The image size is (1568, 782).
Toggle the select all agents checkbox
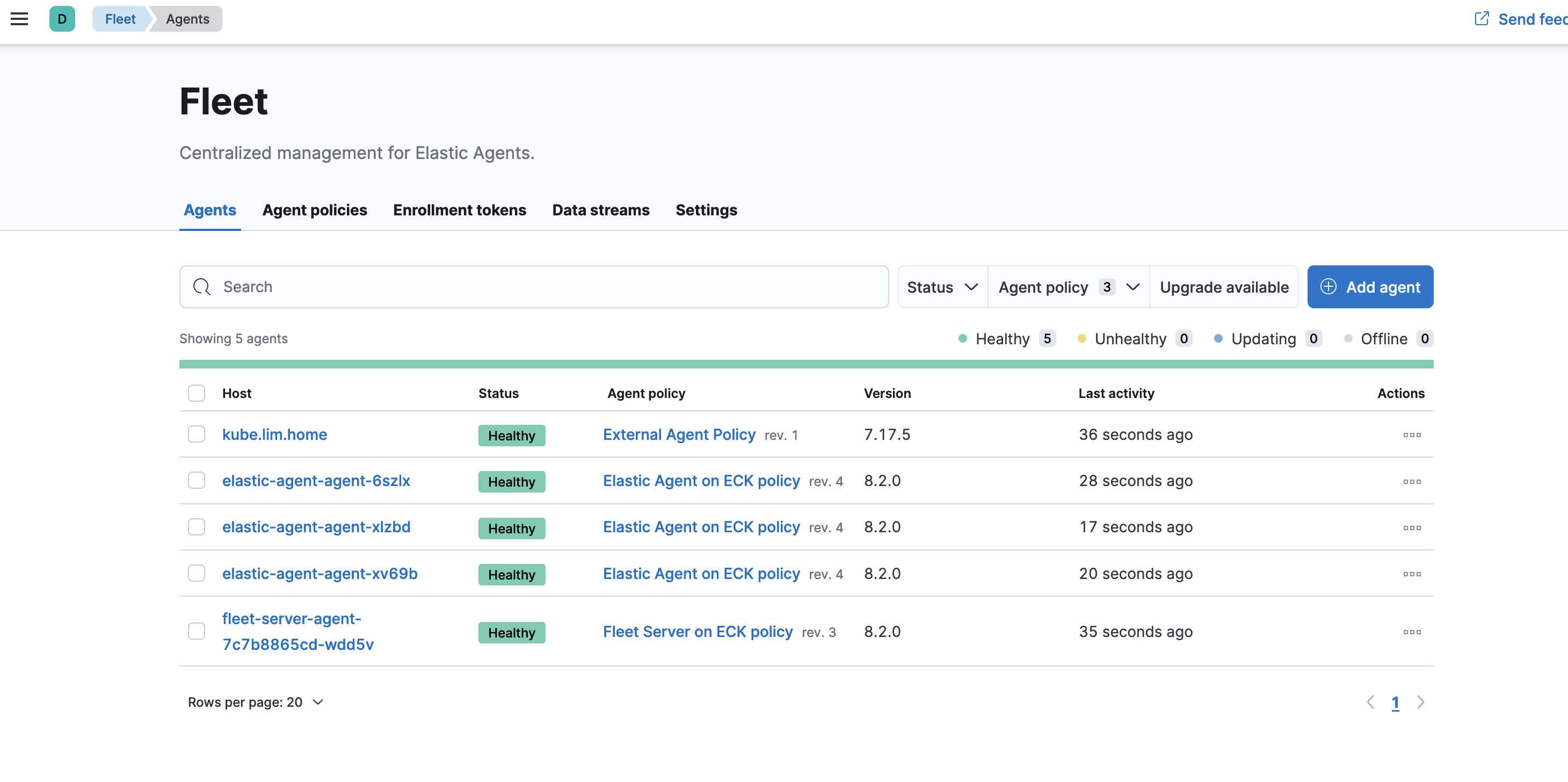[197, 393]
